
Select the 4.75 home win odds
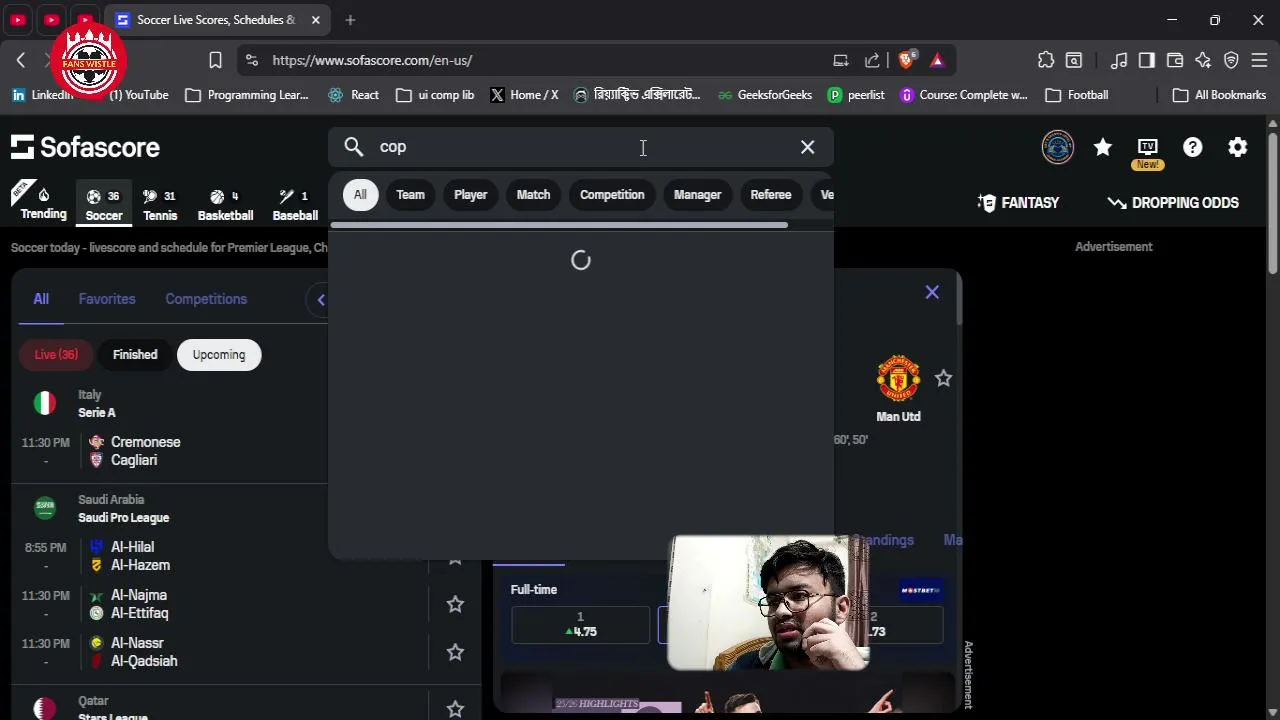[580, 625]
